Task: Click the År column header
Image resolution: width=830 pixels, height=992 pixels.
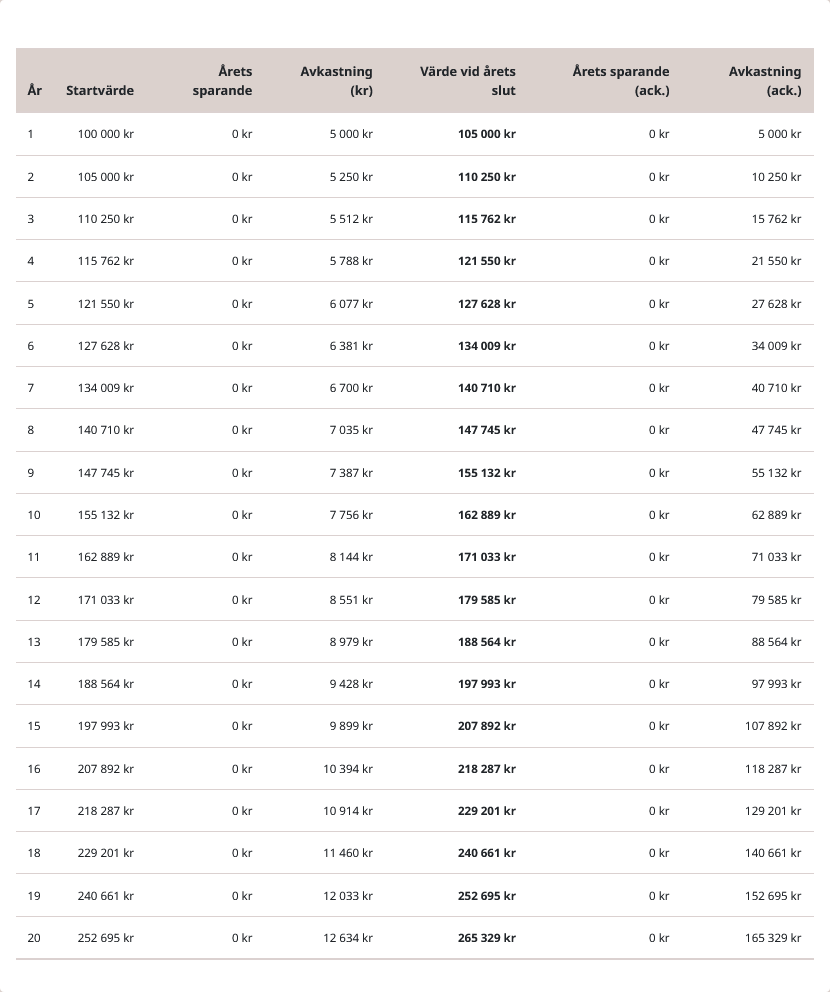Action: pyautogui.click(x=35, y=90)
